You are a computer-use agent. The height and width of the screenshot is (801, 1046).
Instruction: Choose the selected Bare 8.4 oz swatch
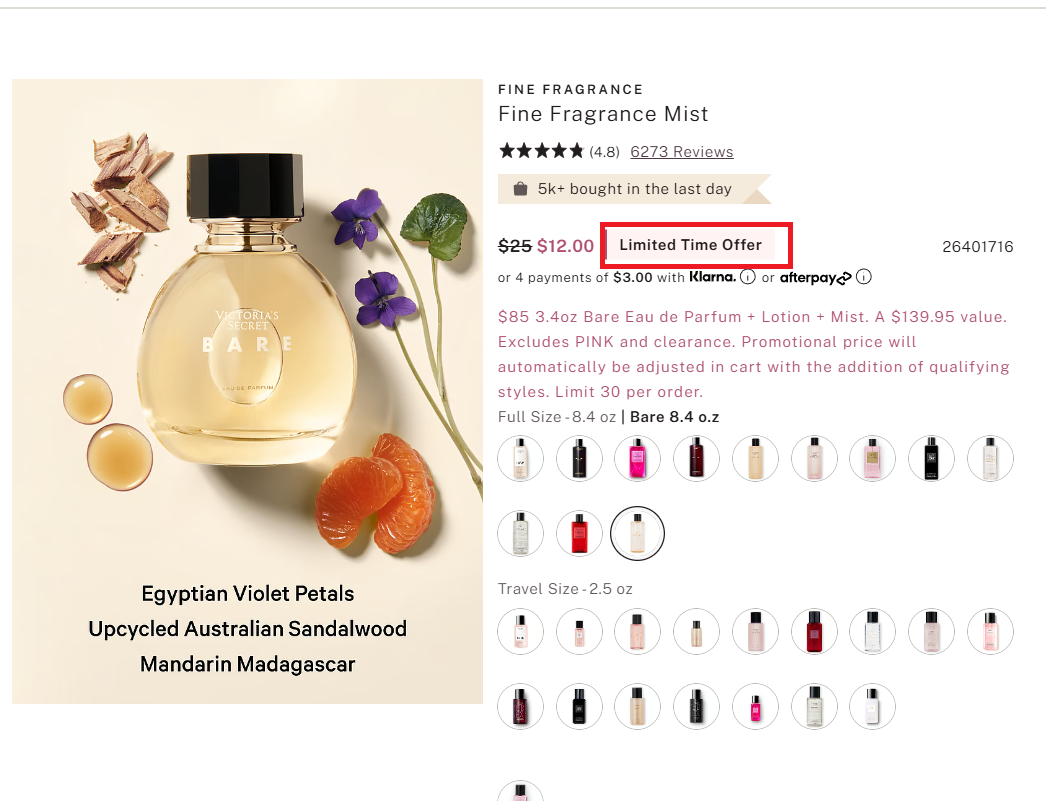coord(637,534)
